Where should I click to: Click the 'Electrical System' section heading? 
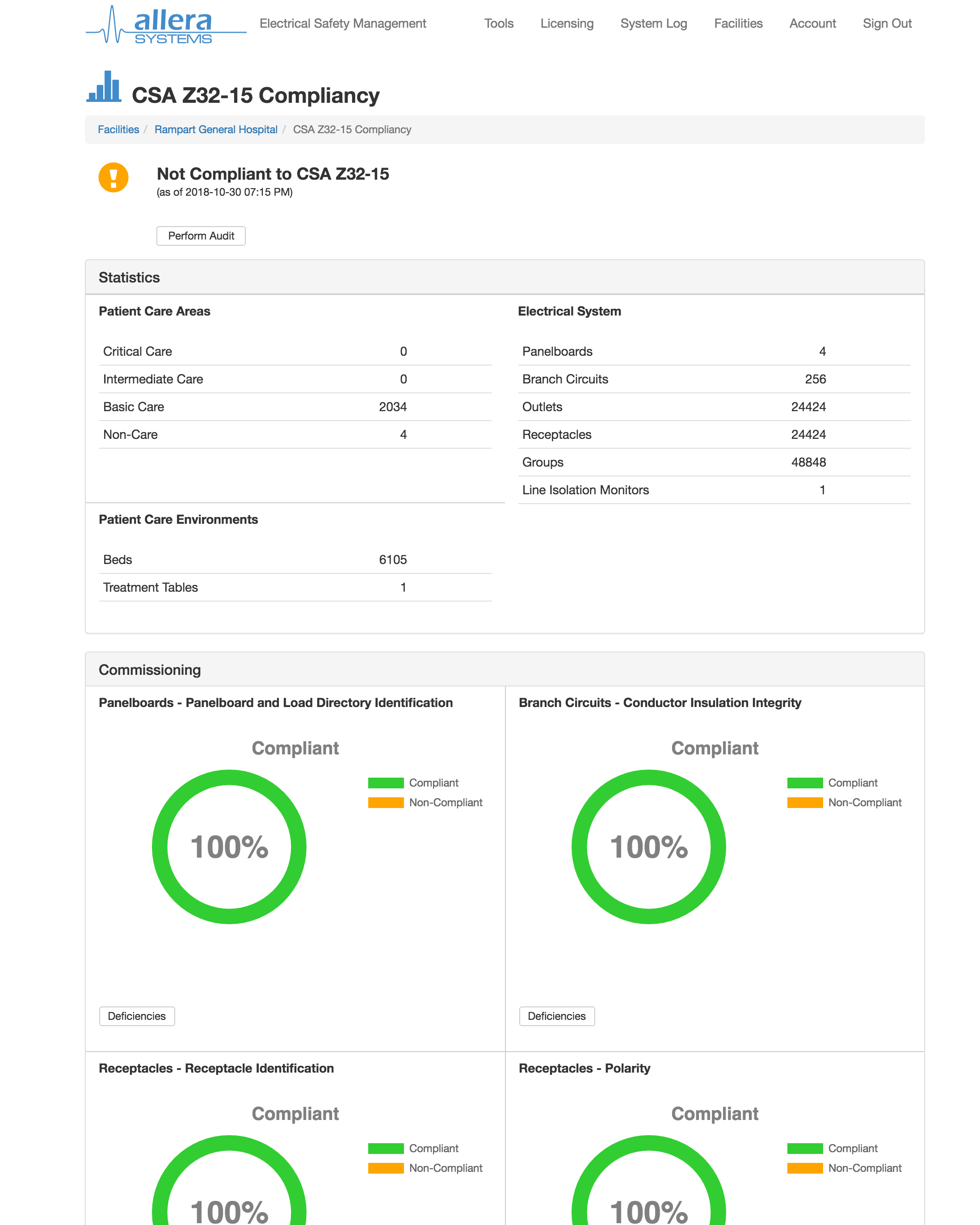(x=569, y=312)
